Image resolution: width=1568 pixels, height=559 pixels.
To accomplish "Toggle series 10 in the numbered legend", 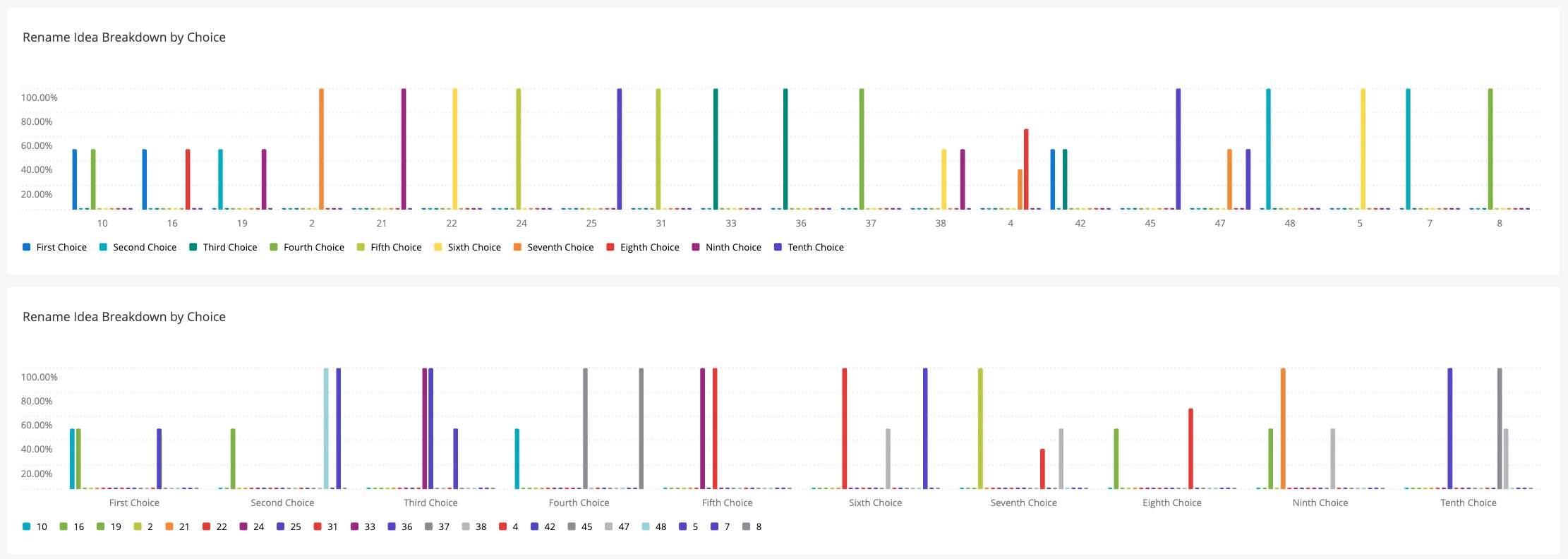I will click(35, 527).
